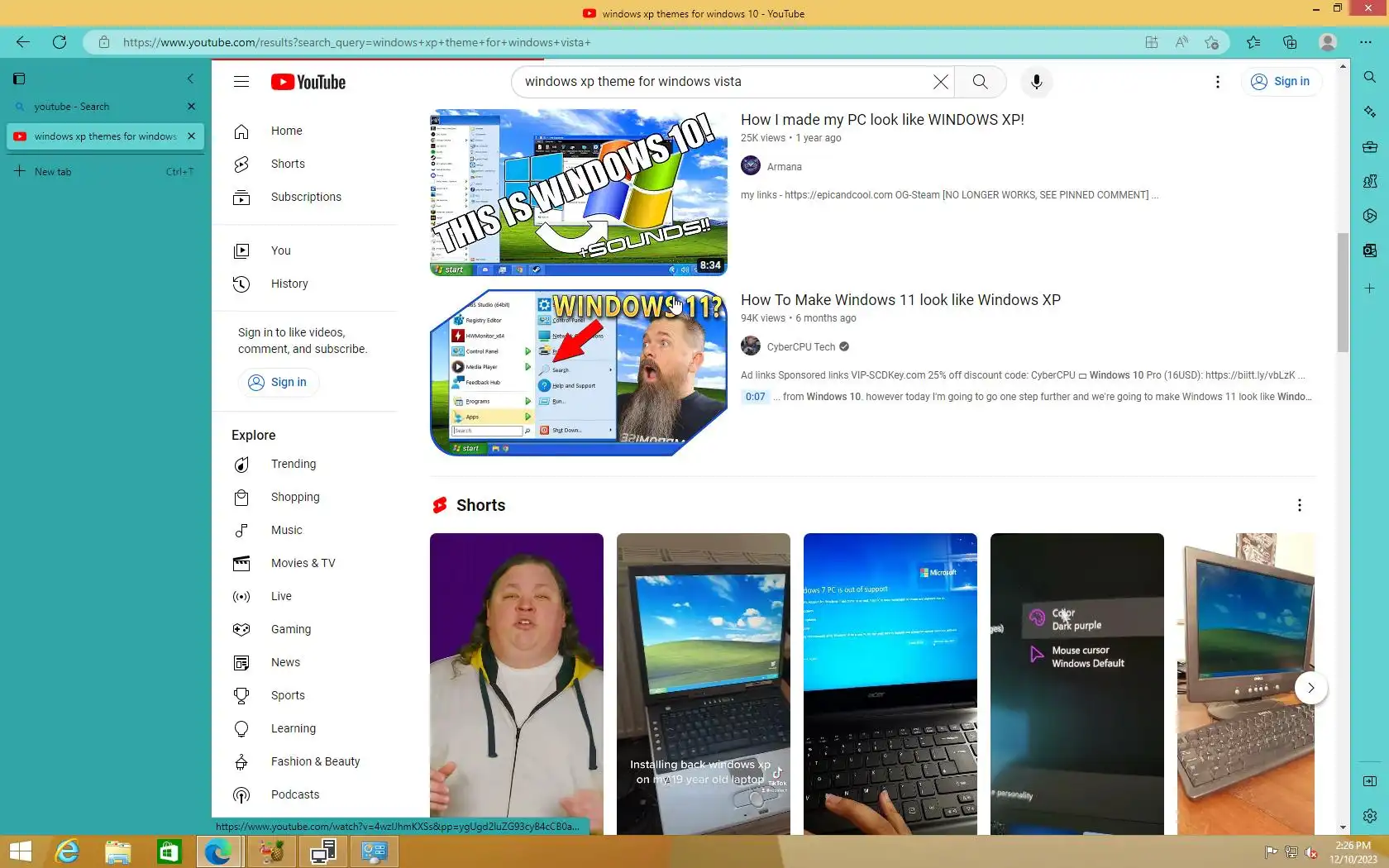
Task: Clear the YouTube search box text
Action: [941, 81]
